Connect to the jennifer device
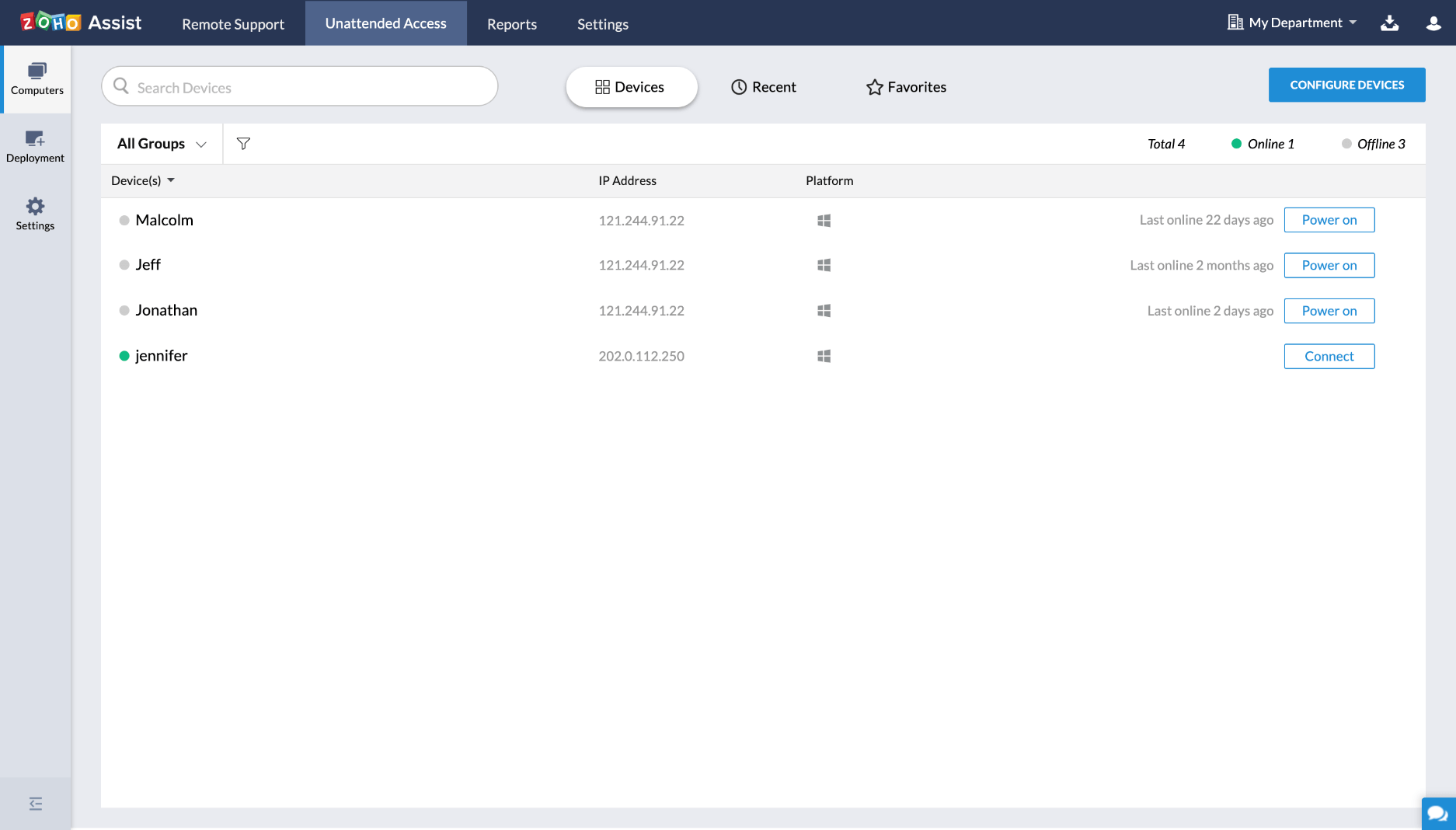 click(1329, 356)
